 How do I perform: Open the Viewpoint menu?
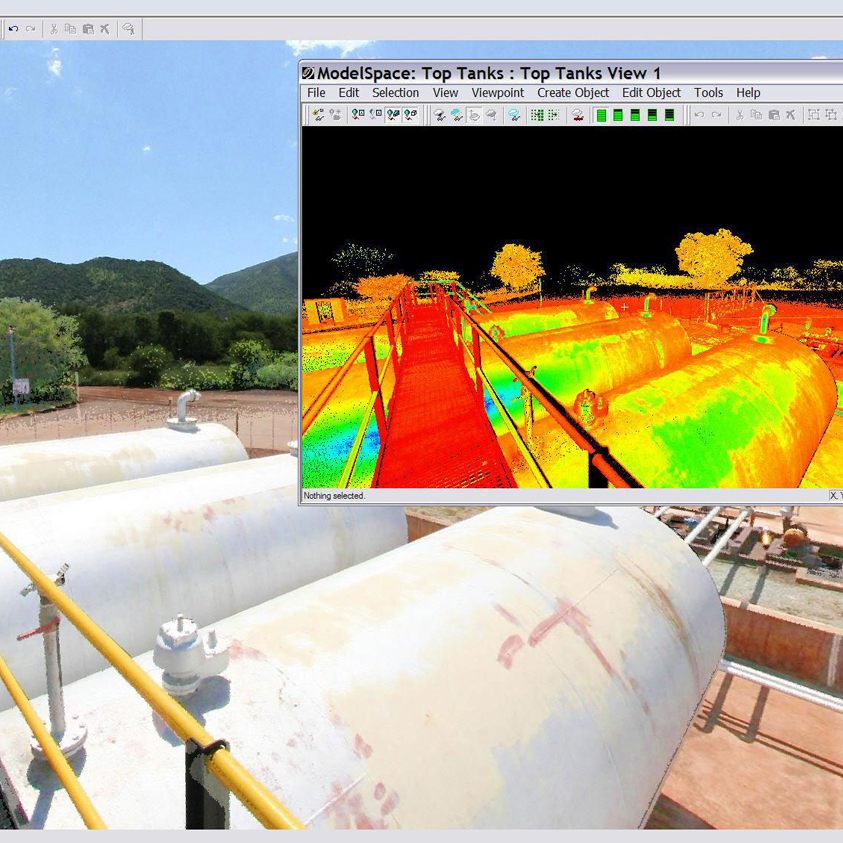[497, 93]
